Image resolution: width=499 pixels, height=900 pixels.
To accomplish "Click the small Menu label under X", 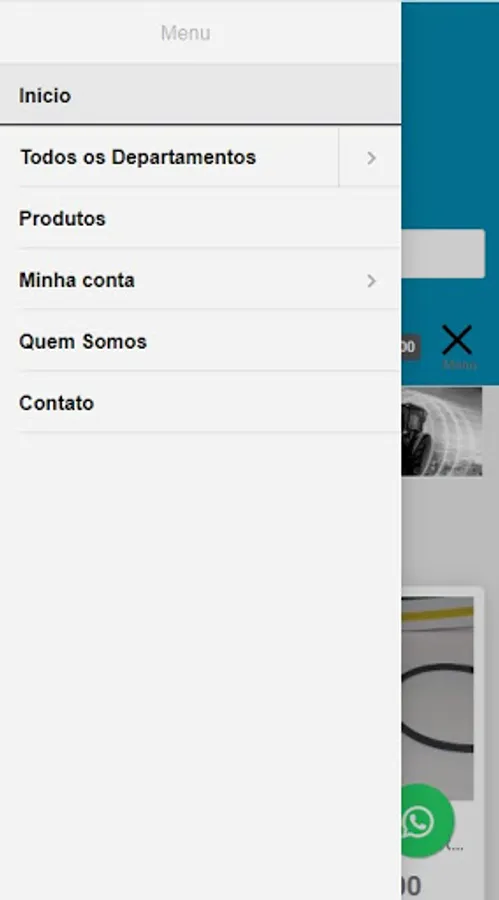I will coord(459,364).
